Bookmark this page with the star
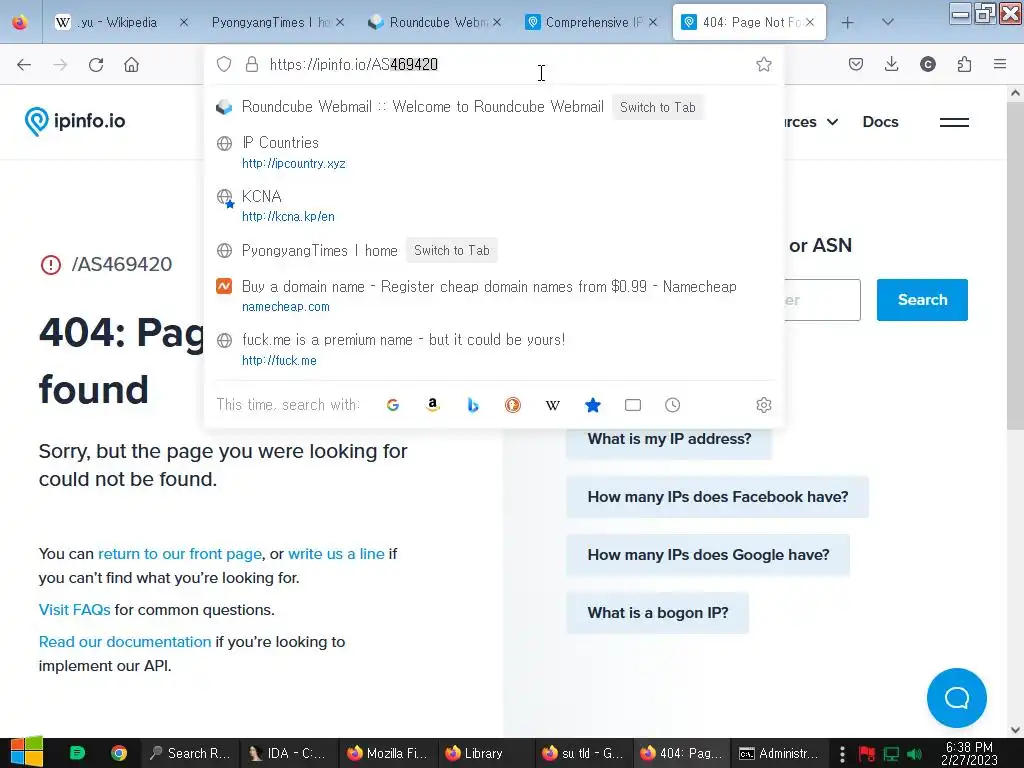1024x768 pixels. [x=763, y=64]
